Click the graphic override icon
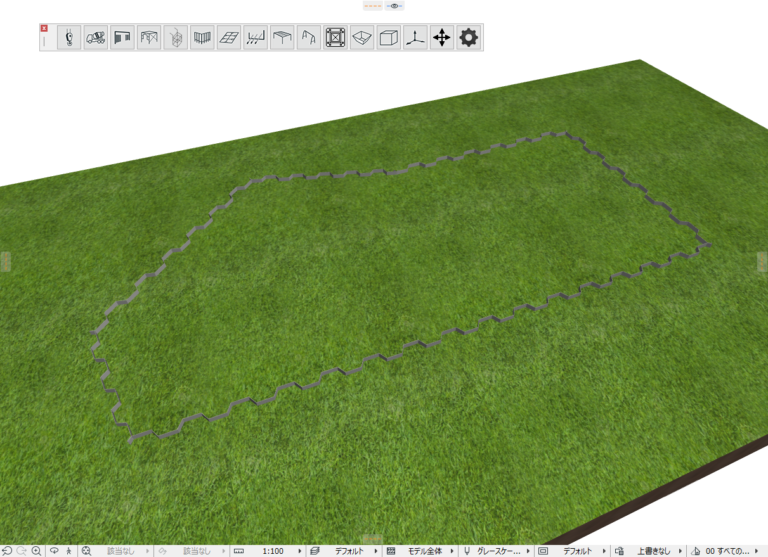The width and height of the screenshot is (768, 557). (620, 551)
